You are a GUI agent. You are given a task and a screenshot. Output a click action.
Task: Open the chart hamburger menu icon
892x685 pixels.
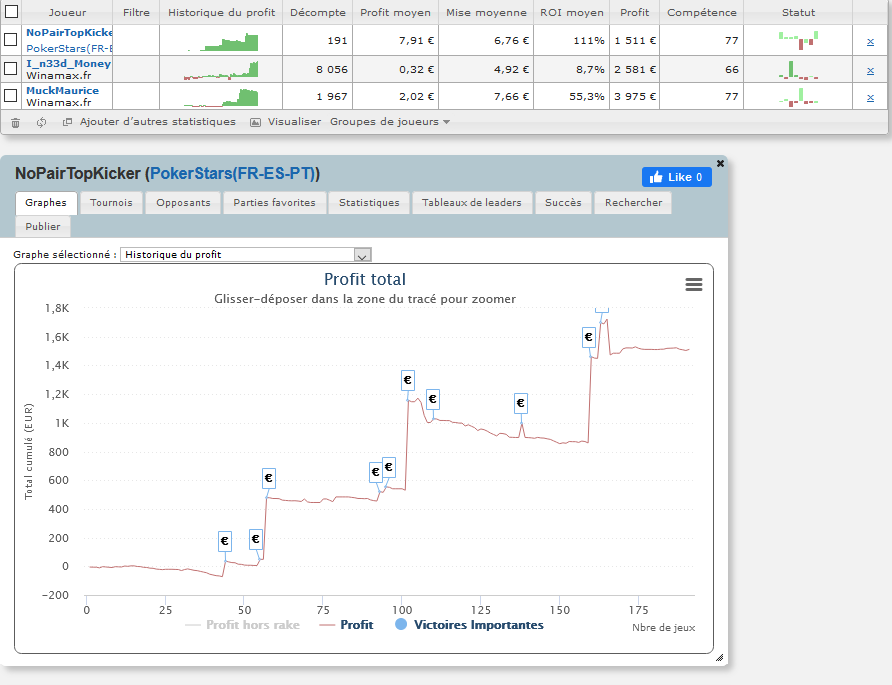click(x=693, y=284)
